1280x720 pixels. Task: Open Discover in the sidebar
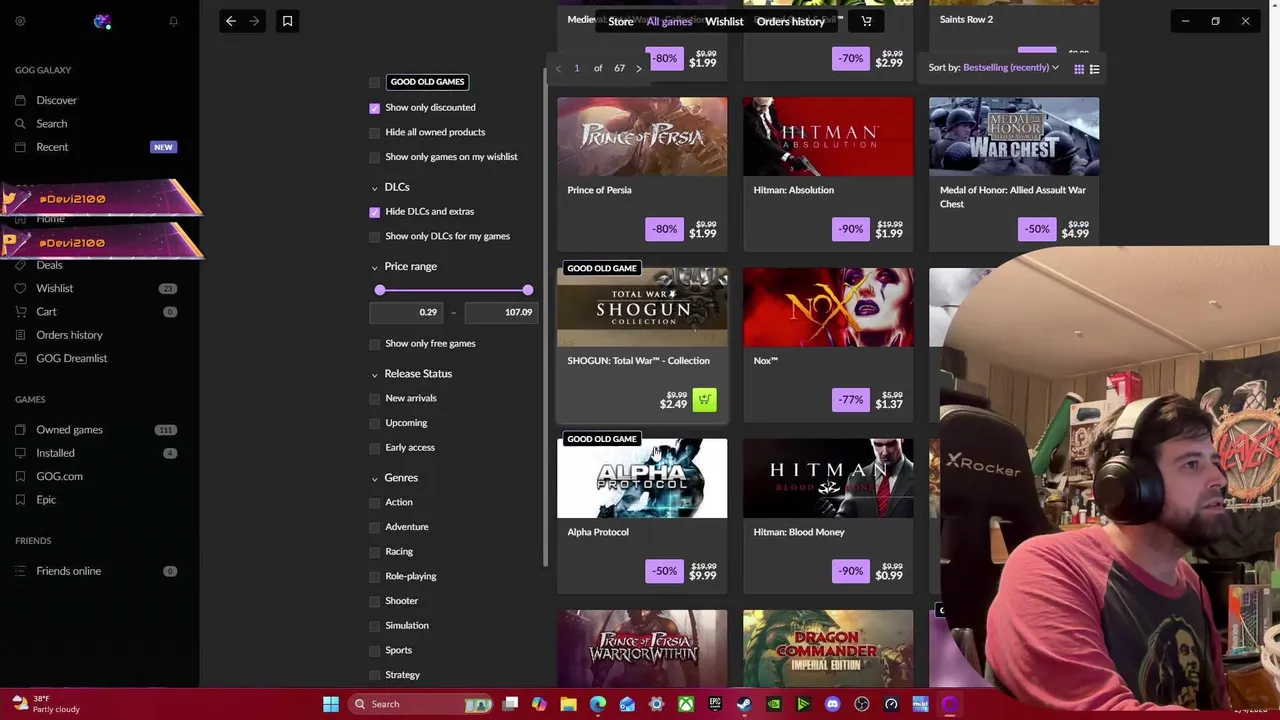point(56,100)
